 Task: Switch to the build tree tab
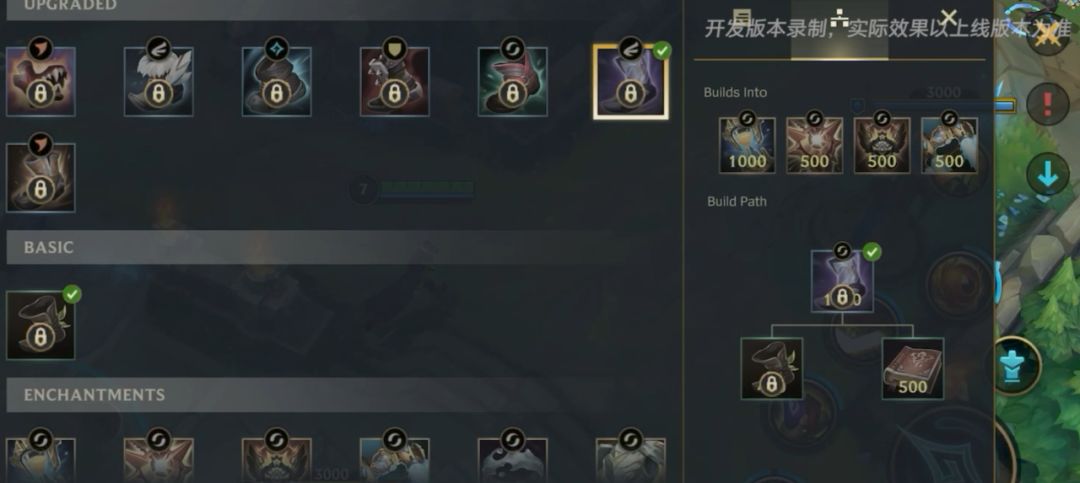(838, 18)
